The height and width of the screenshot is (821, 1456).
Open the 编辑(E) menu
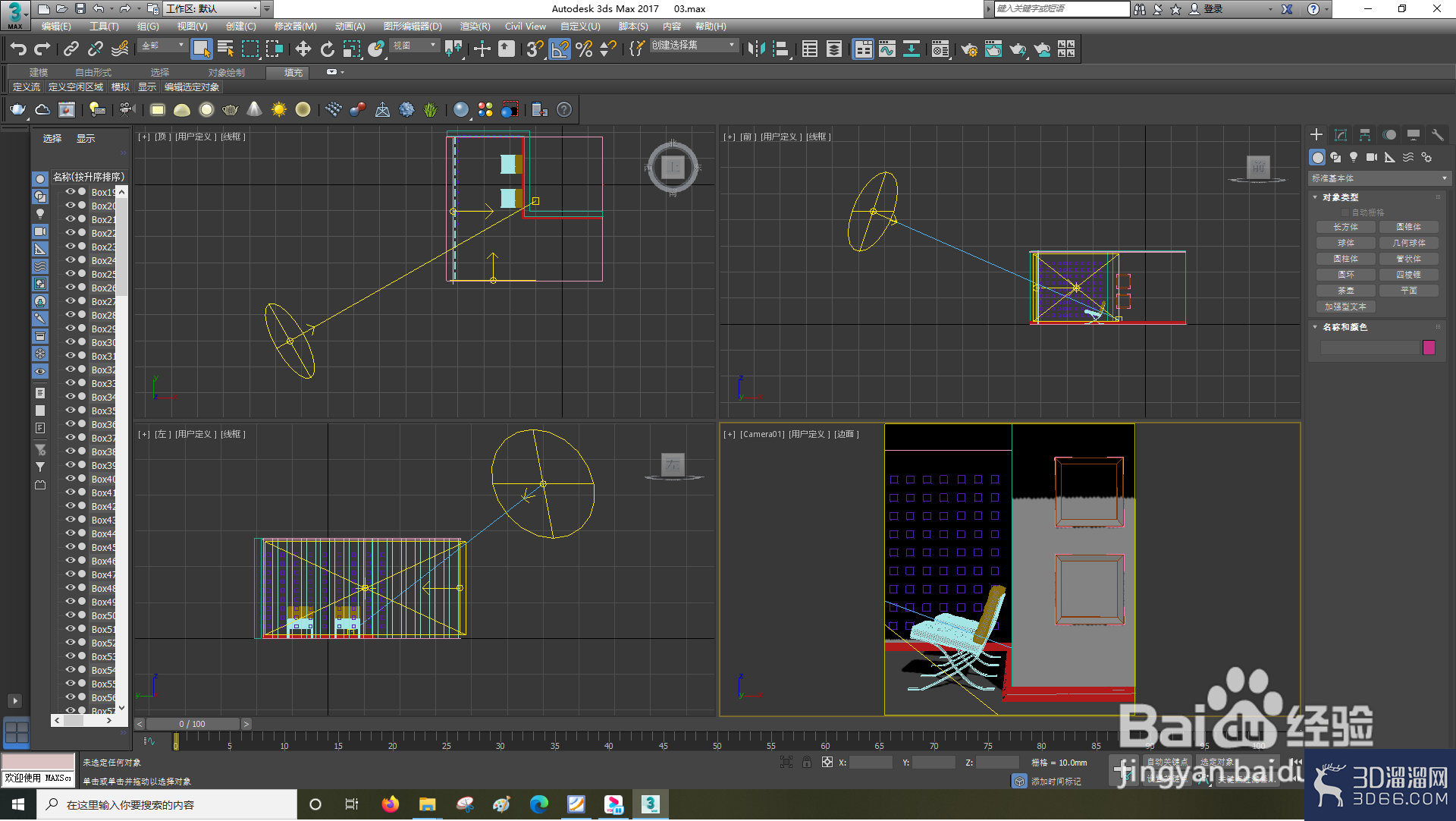tap(56, 26)
